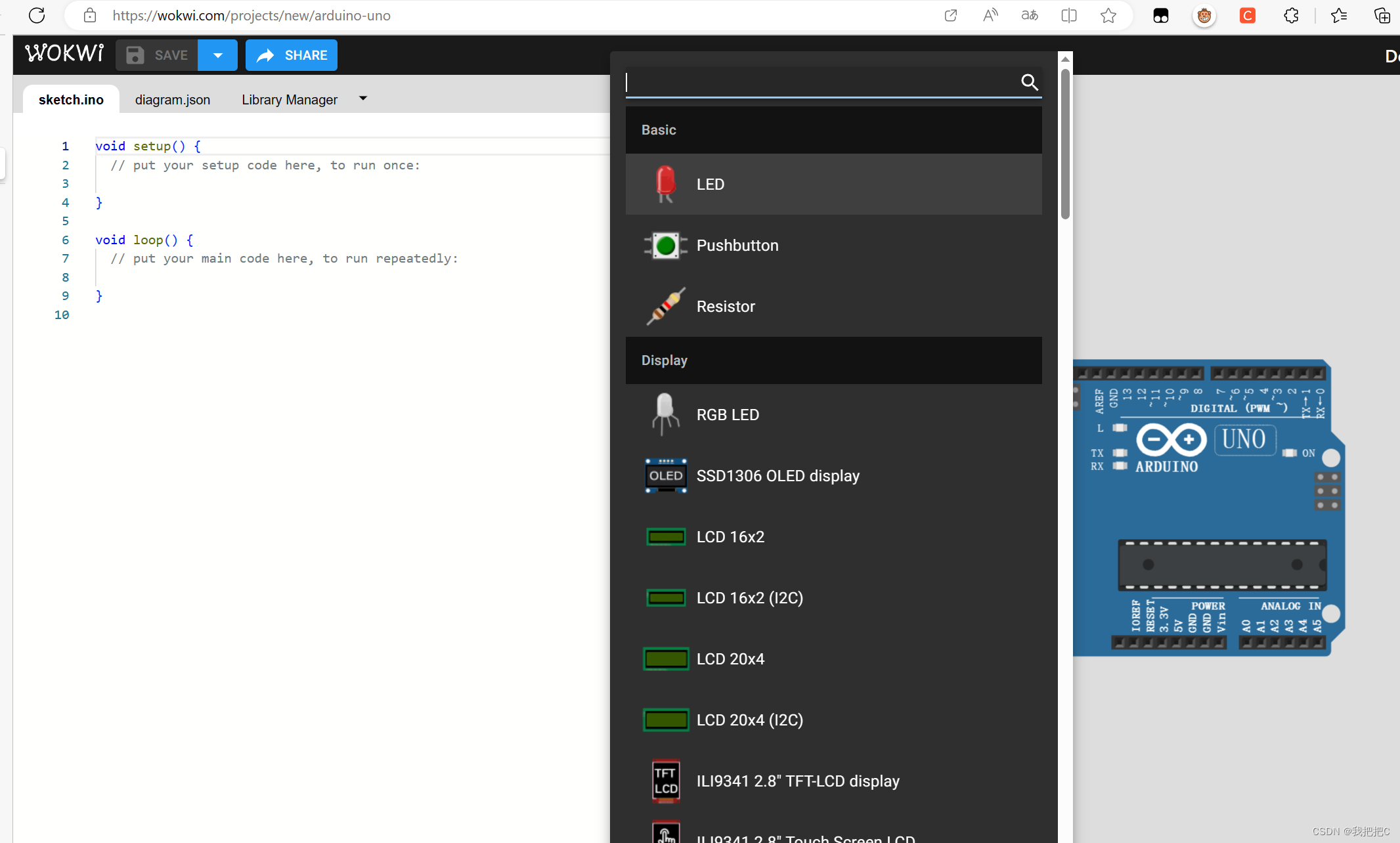Open the Library Manager tab
The image size is (1400, 843).
coord(290,100)
